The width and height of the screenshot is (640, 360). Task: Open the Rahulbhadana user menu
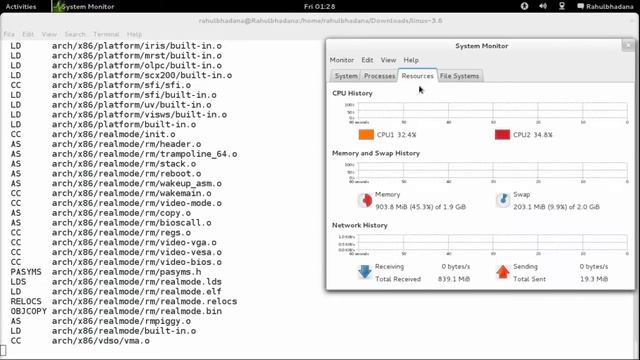tap(605, 7)
